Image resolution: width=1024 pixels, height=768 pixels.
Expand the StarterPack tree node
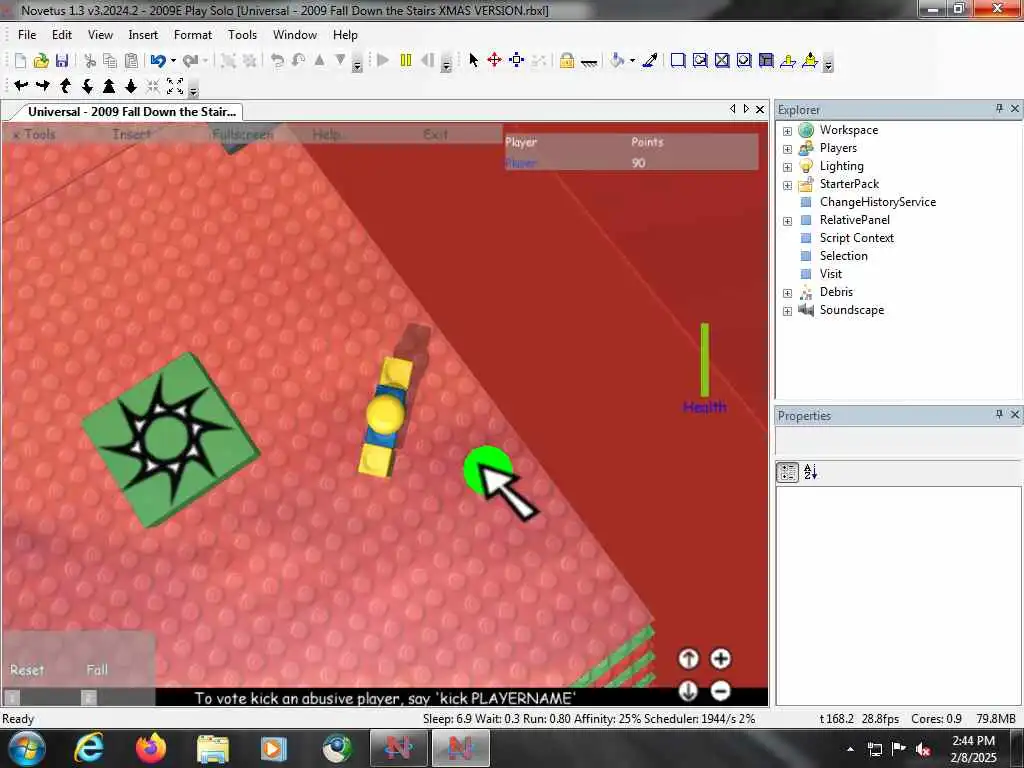coord(788,185)
